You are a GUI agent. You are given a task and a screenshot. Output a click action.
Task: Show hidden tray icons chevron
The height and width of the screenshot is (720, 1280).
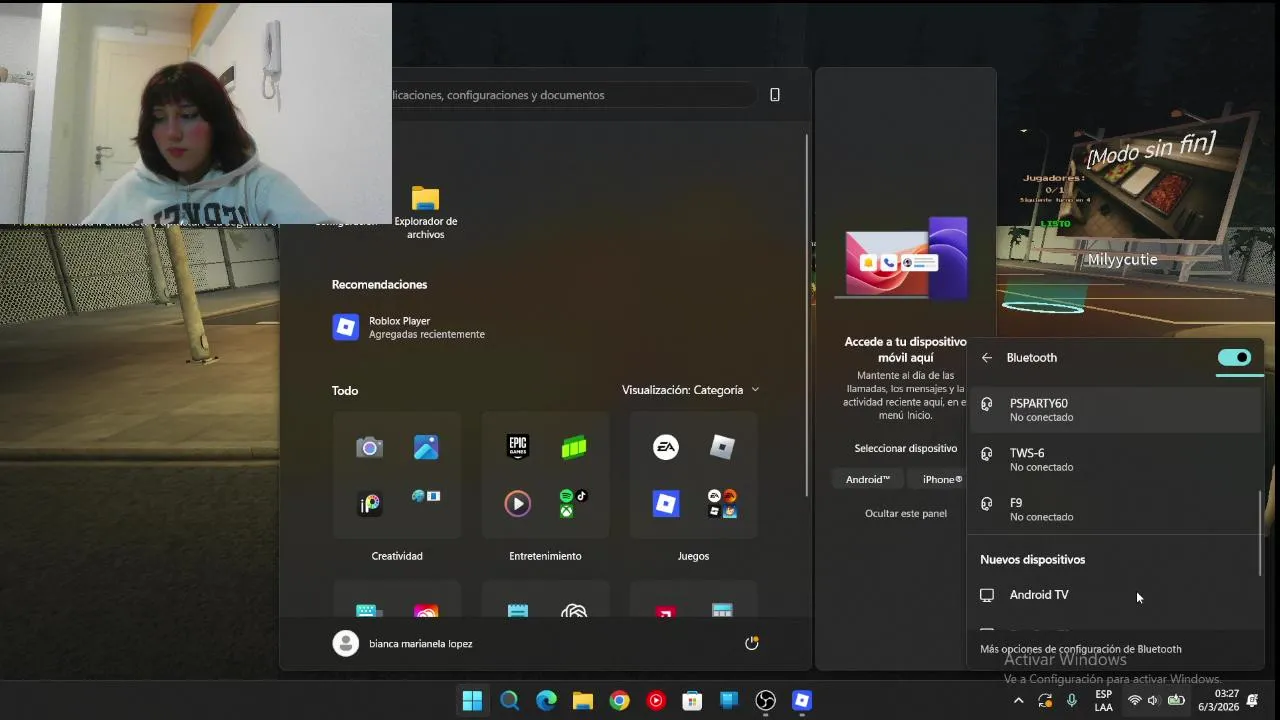click(x=1018, y=701)
